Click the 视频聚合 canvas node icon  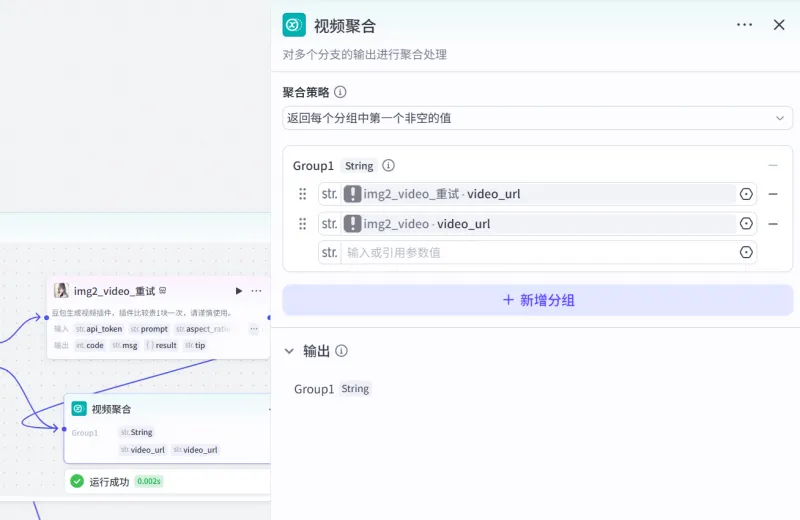tap(79, 409)
